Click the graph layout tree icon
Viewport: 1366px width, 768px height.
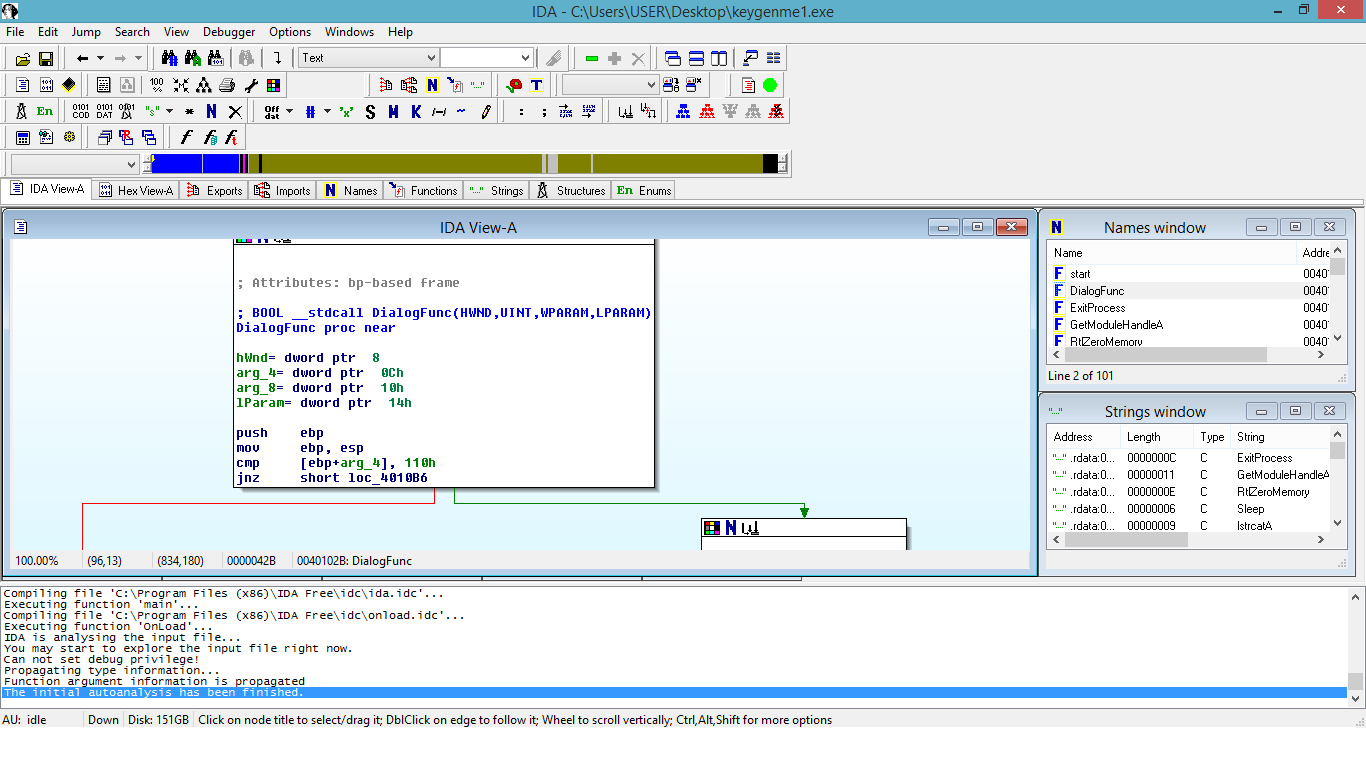tap(204, 85)
